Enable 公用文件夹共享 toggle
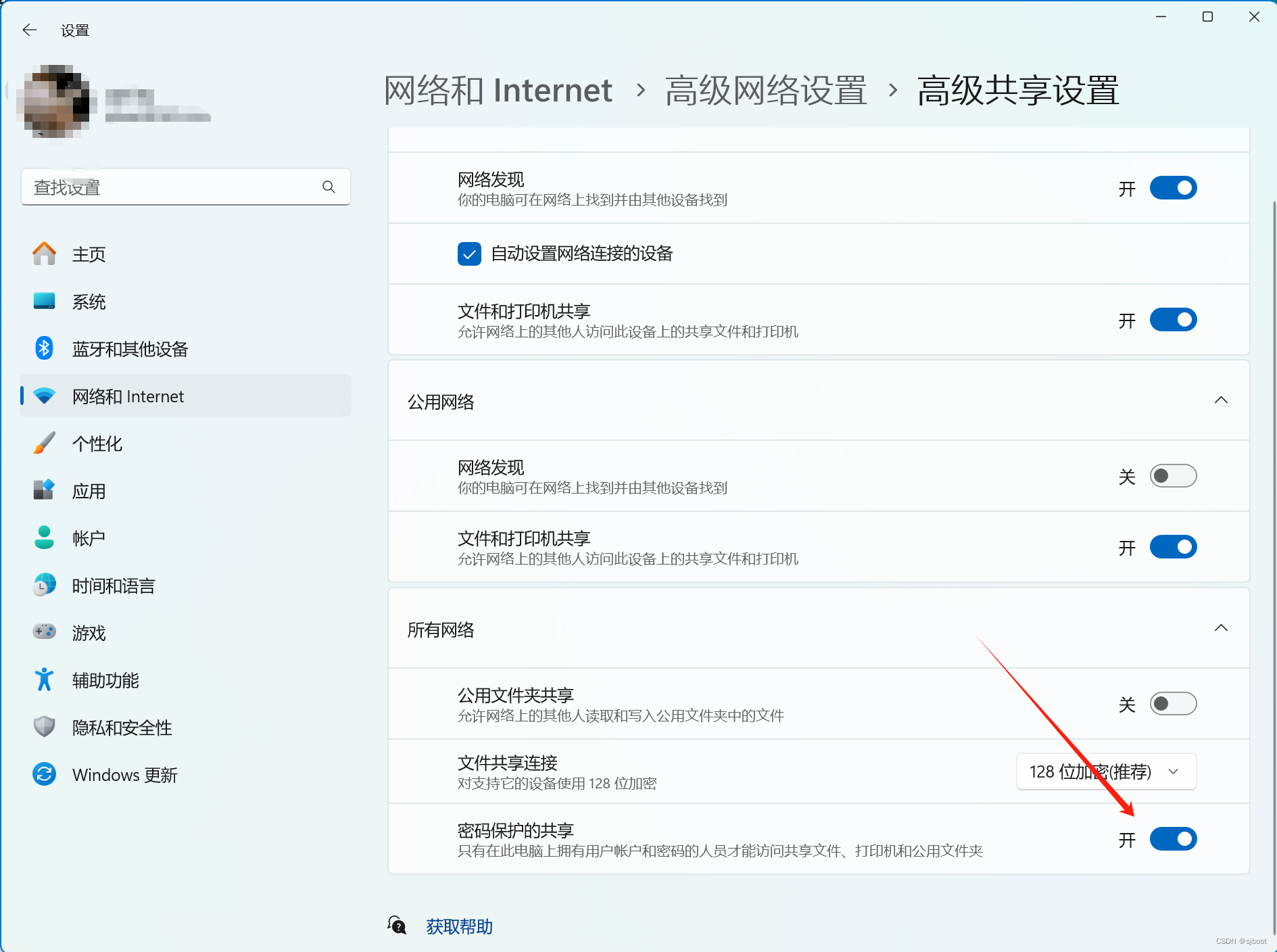The image size is (1277, 952). (1174, 704)
